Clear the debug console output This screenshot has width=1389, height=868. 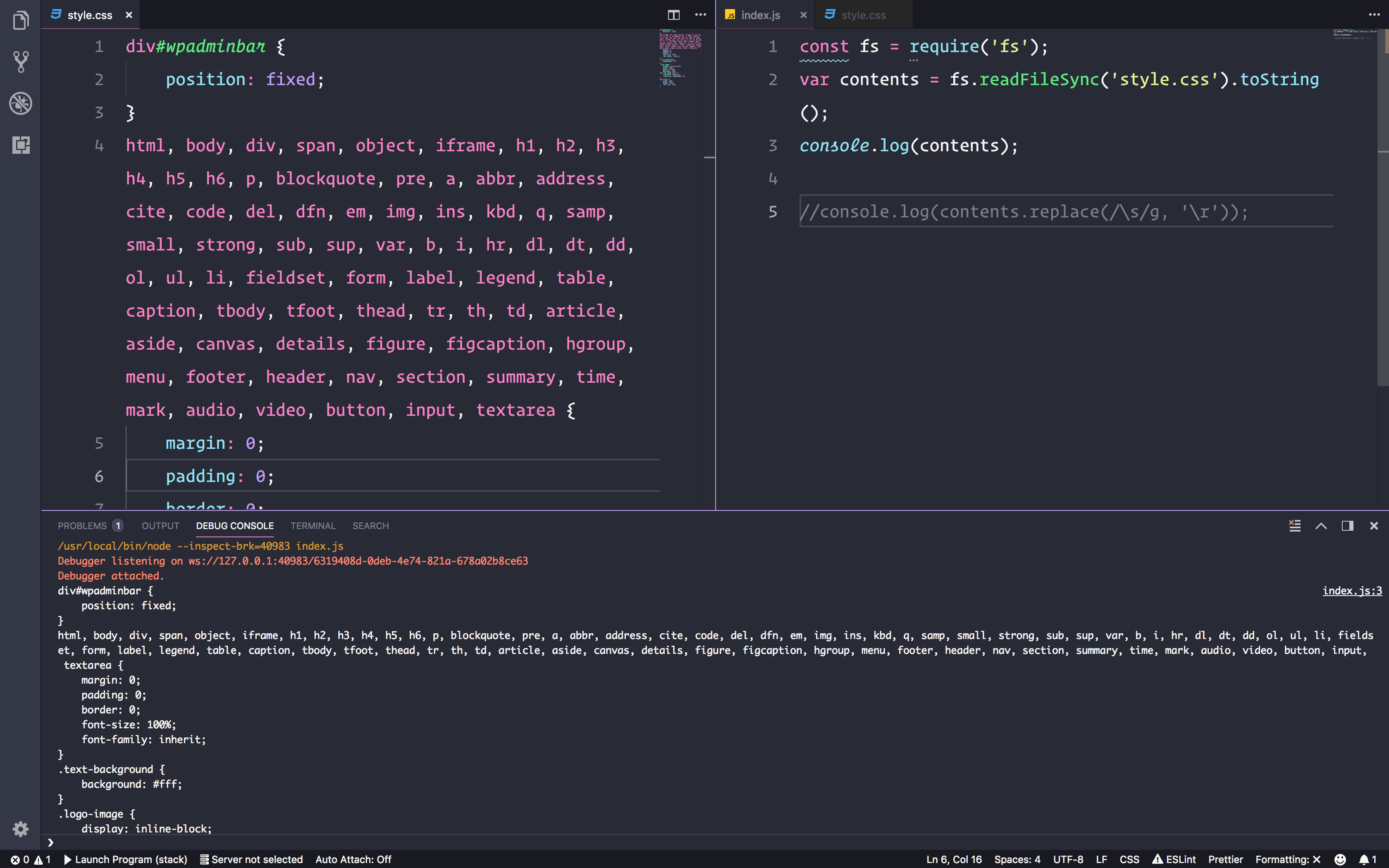pyautogui.click(x=1294, y=526)
